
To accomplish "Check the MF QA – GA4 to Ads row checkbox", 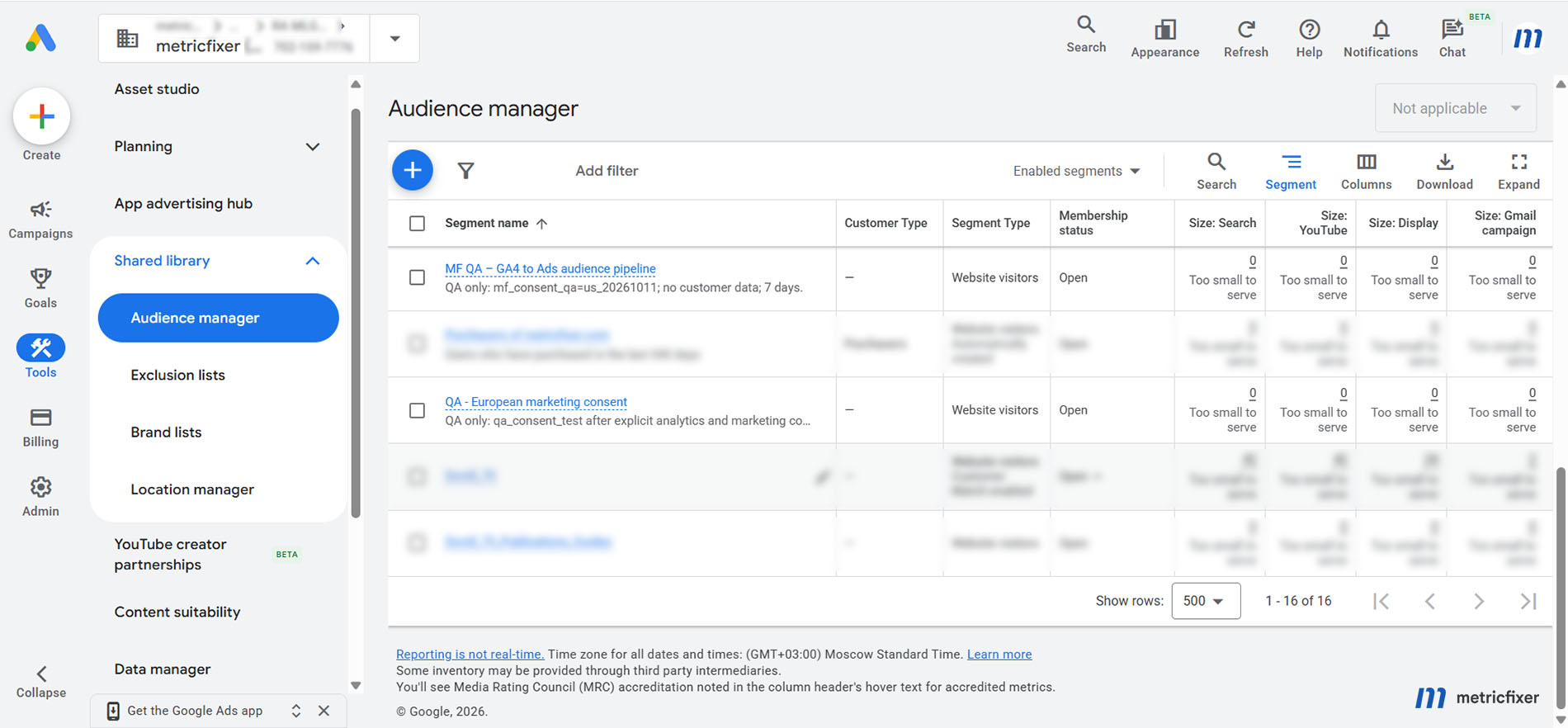I will click(x=418, y=278).
